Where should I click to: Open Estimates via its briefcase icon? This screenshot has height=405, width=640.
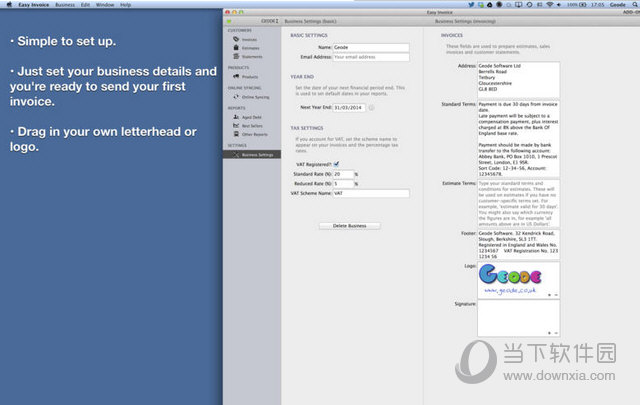[236, 48]
